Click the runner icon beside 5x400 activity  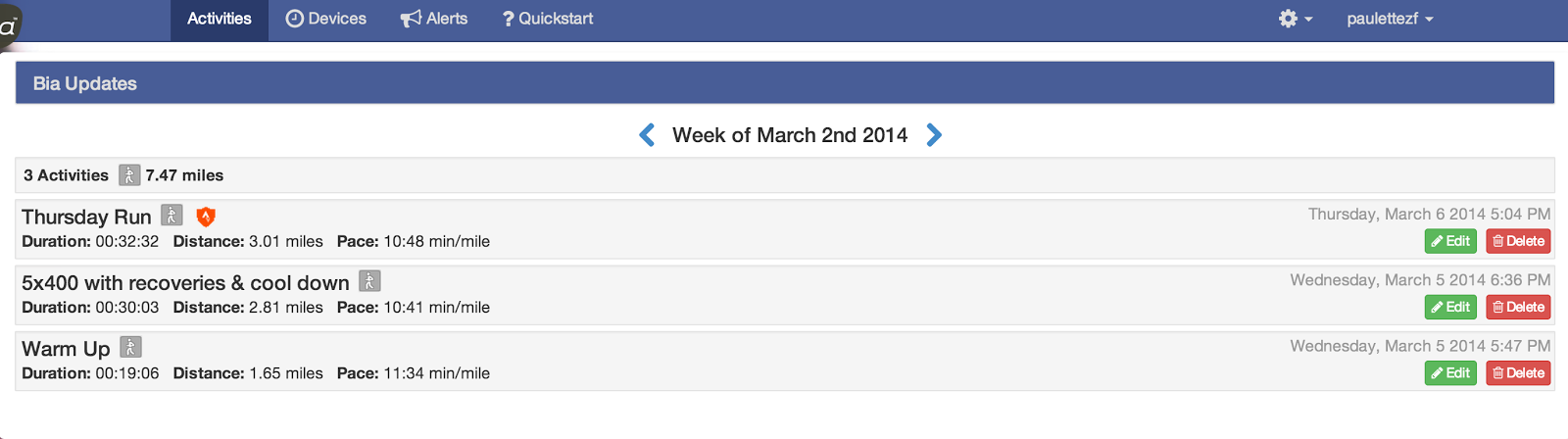(x=369, y=281)
